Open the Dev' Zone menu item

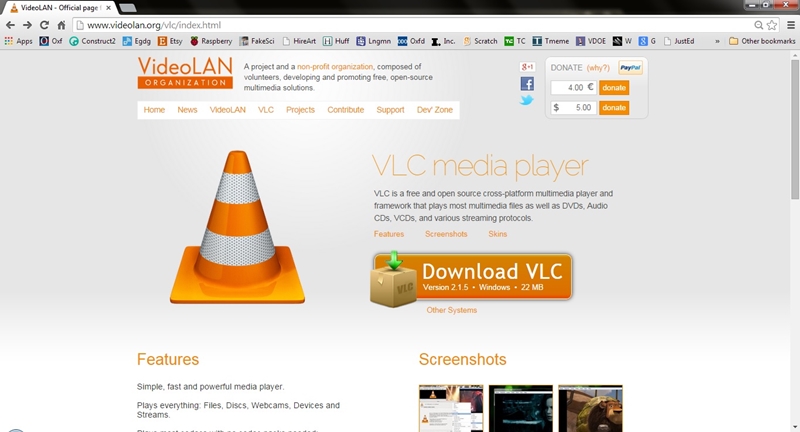(x=435, y=110)
